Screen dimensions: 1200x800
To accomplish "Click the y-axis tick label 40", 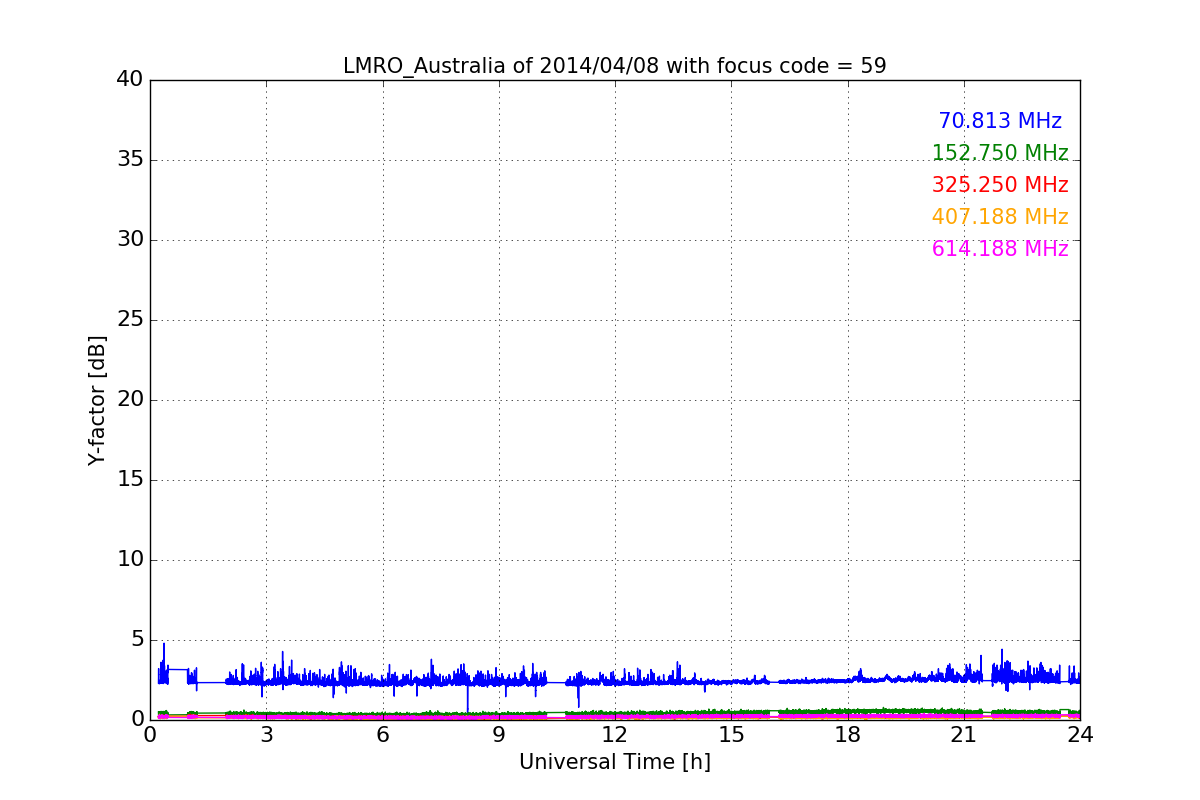I will [x=130, y=80].
